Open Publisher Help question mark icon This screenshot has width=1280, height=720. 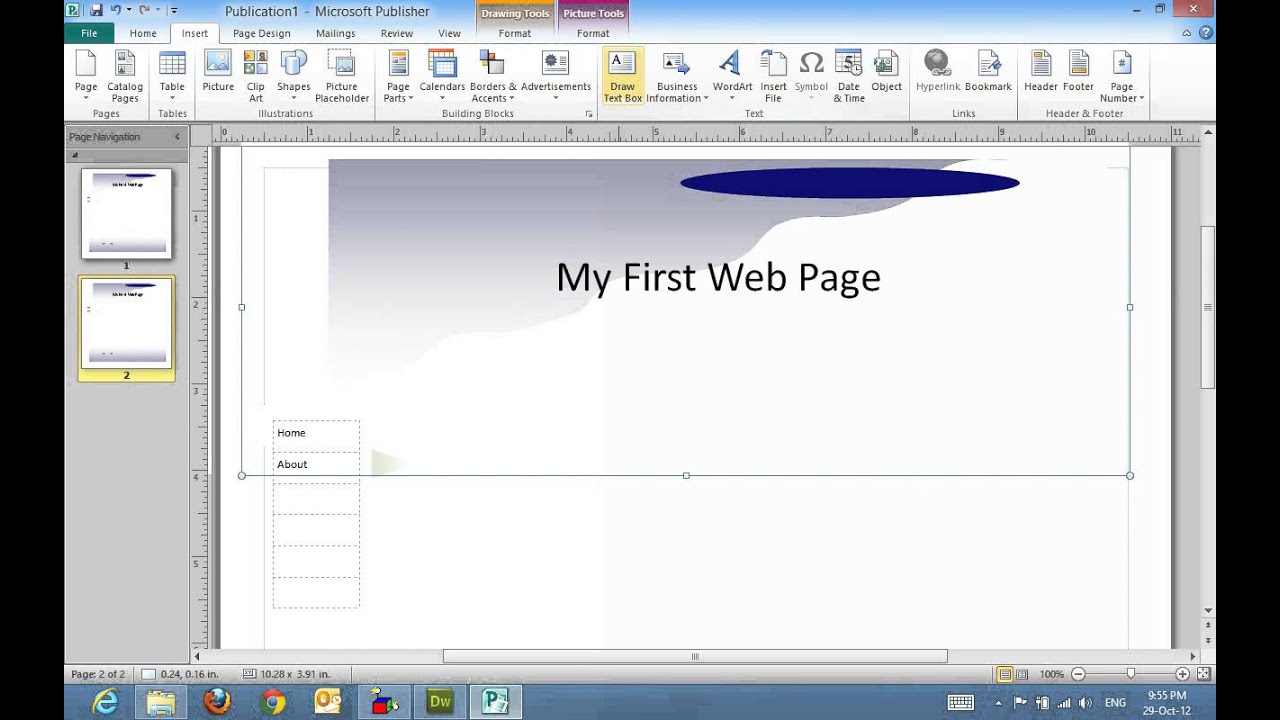coord(1206,33)
